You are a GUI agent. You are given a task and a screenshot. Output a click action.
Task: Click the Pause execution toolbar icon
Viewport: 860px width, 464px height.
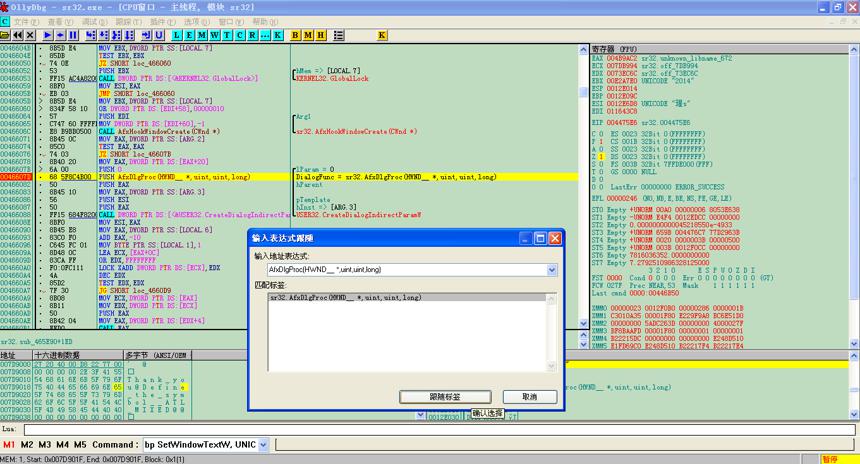tap(73, 35)
